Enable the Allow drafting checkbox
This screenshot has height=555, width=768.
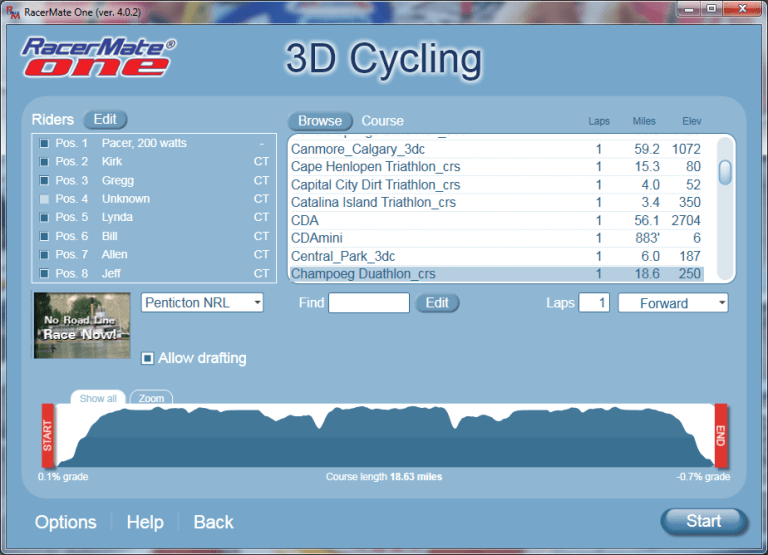tap(148, 358)
